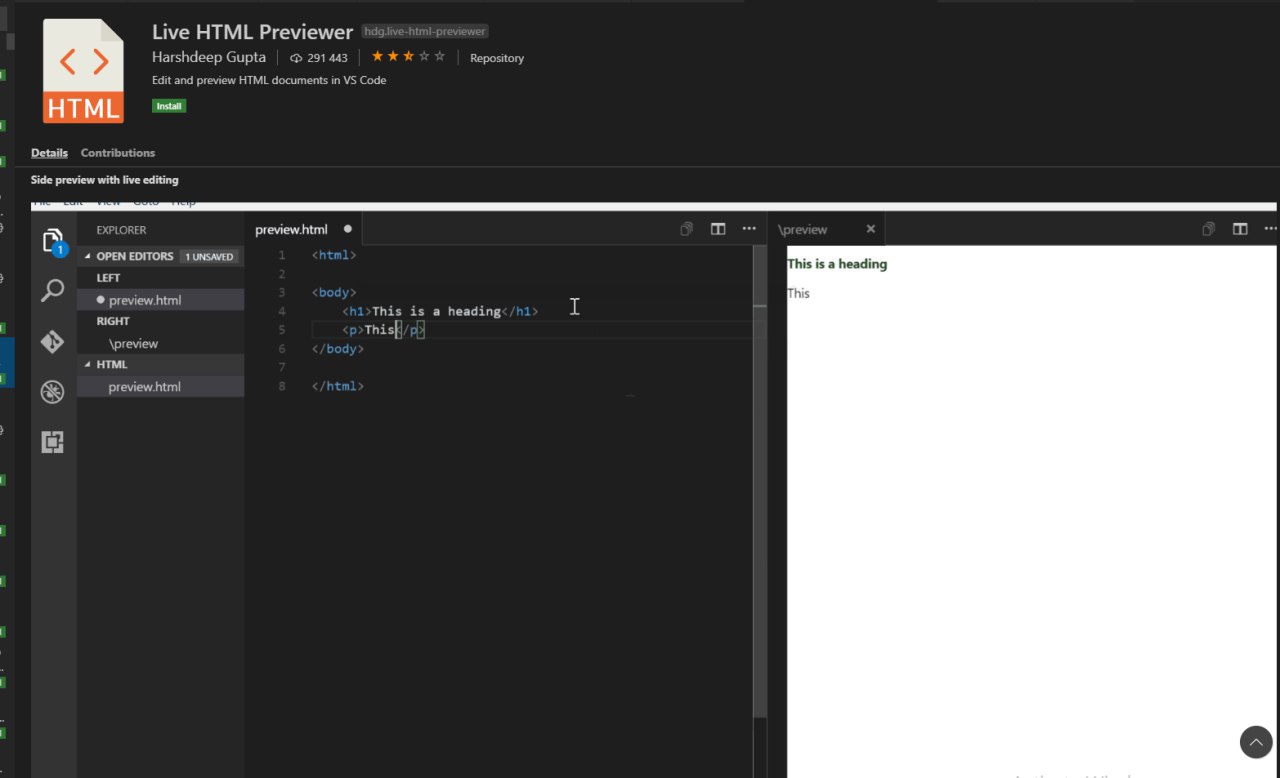
Task: Open more actions ellipsis in right editor
Action: point(1271,229)
